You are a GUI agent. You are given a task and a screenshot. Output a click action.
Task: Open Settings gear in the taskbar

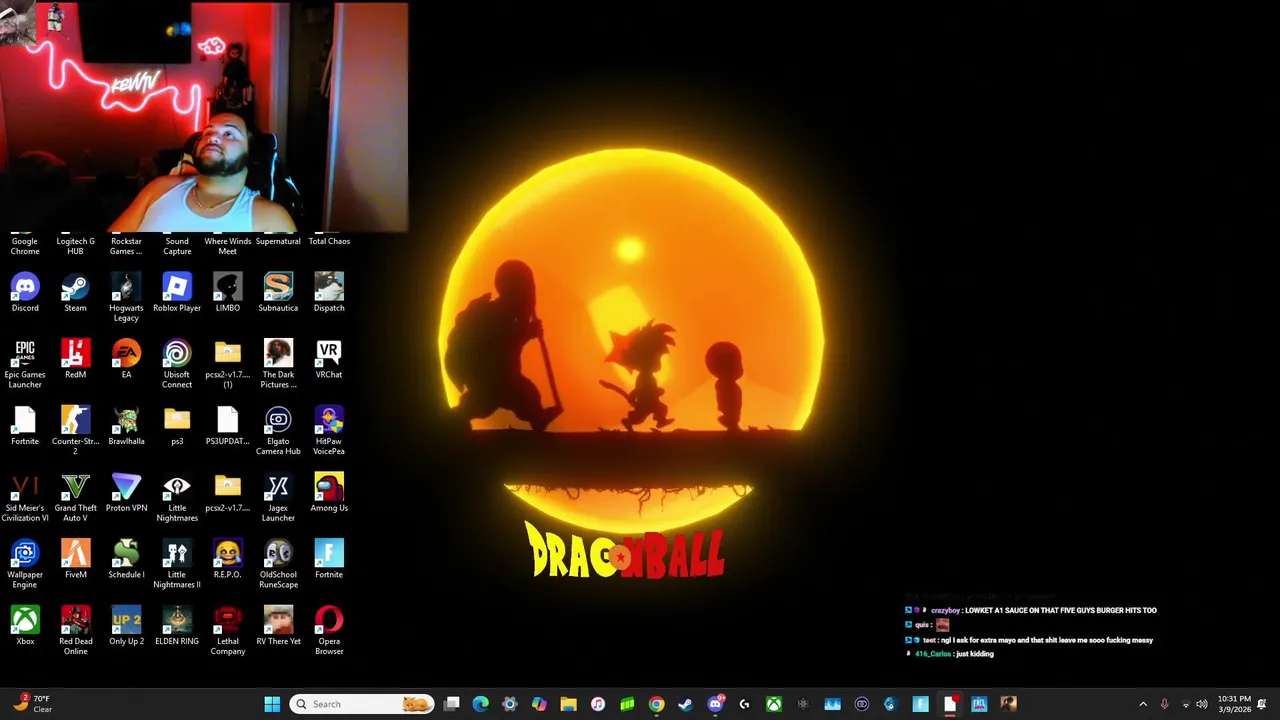[x=510, y=704]
